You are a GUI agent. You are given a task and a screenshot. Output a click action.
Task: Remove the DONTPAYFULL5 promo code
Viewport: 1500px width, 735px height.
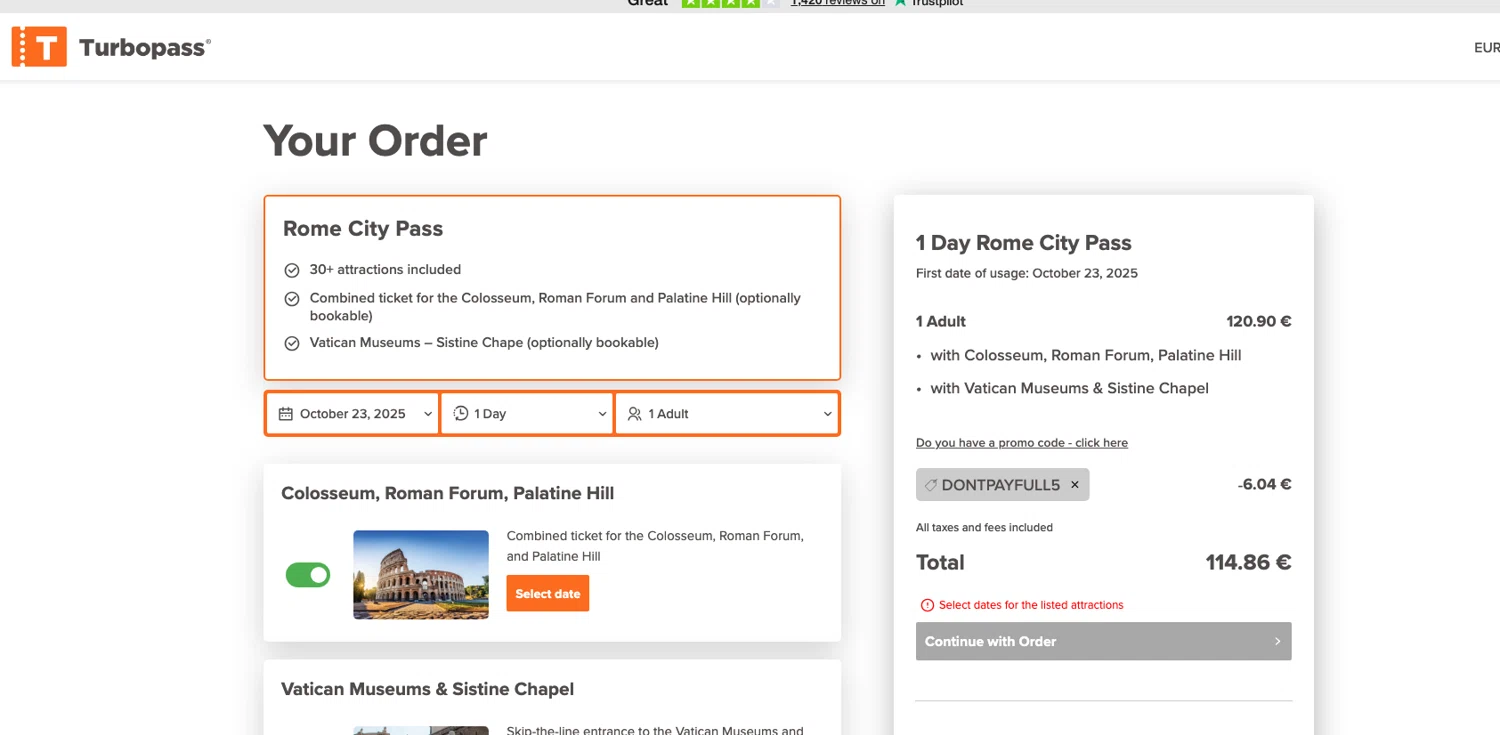tap(1075, 485)
